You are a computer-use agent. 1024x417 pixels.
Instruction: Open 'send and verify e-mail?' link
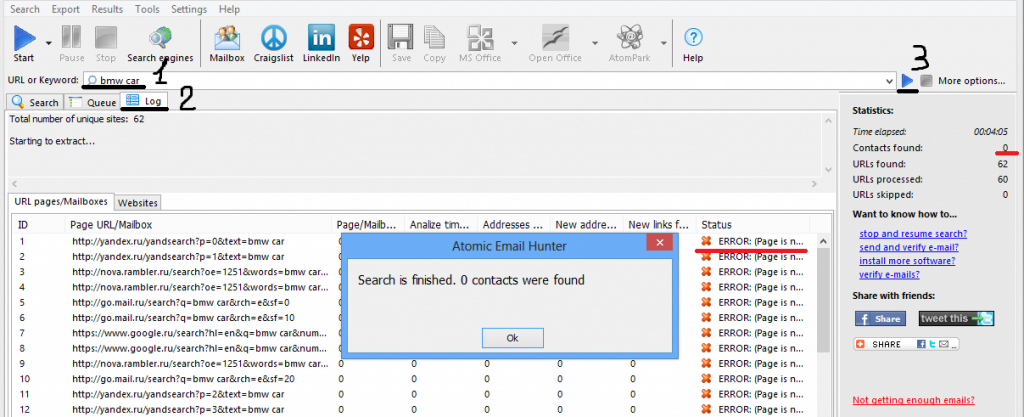(x=908, y=247)
